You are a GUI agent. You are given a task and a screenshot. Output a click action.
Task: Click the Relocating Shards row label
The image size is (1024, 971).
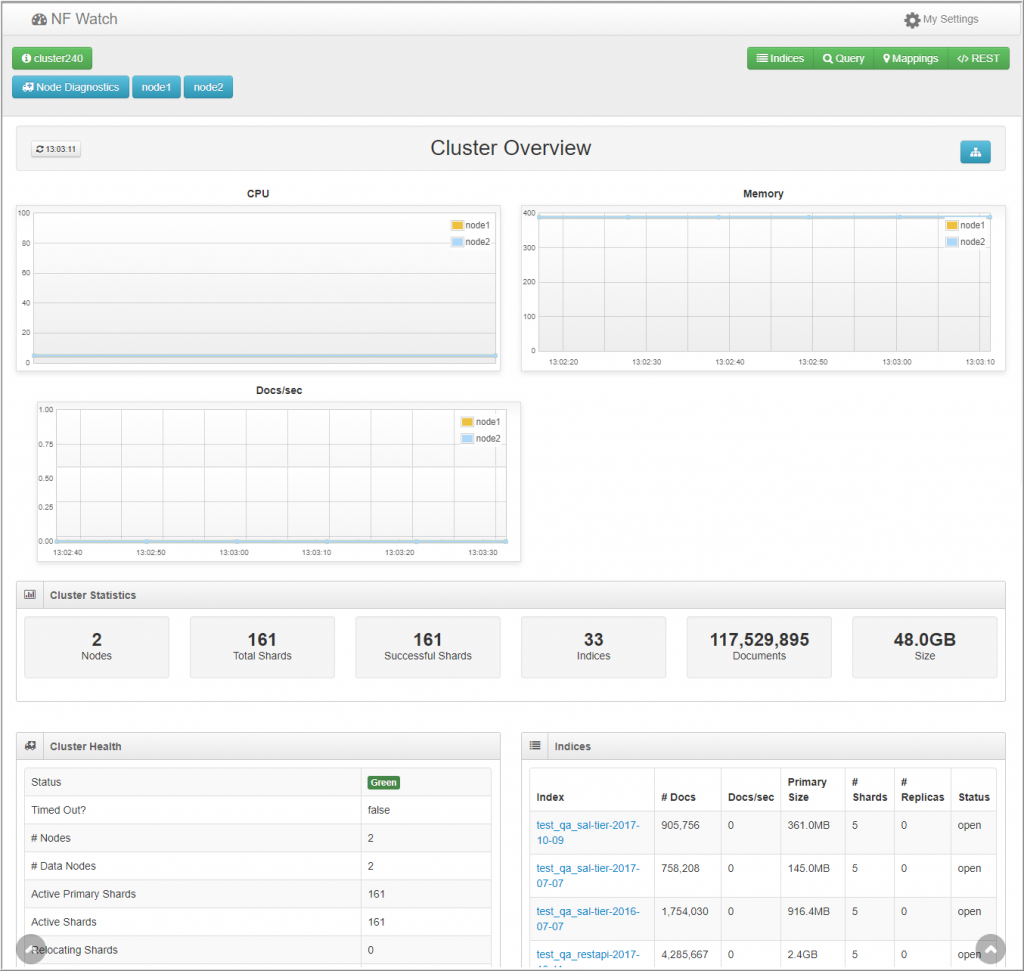click(74, 950)
